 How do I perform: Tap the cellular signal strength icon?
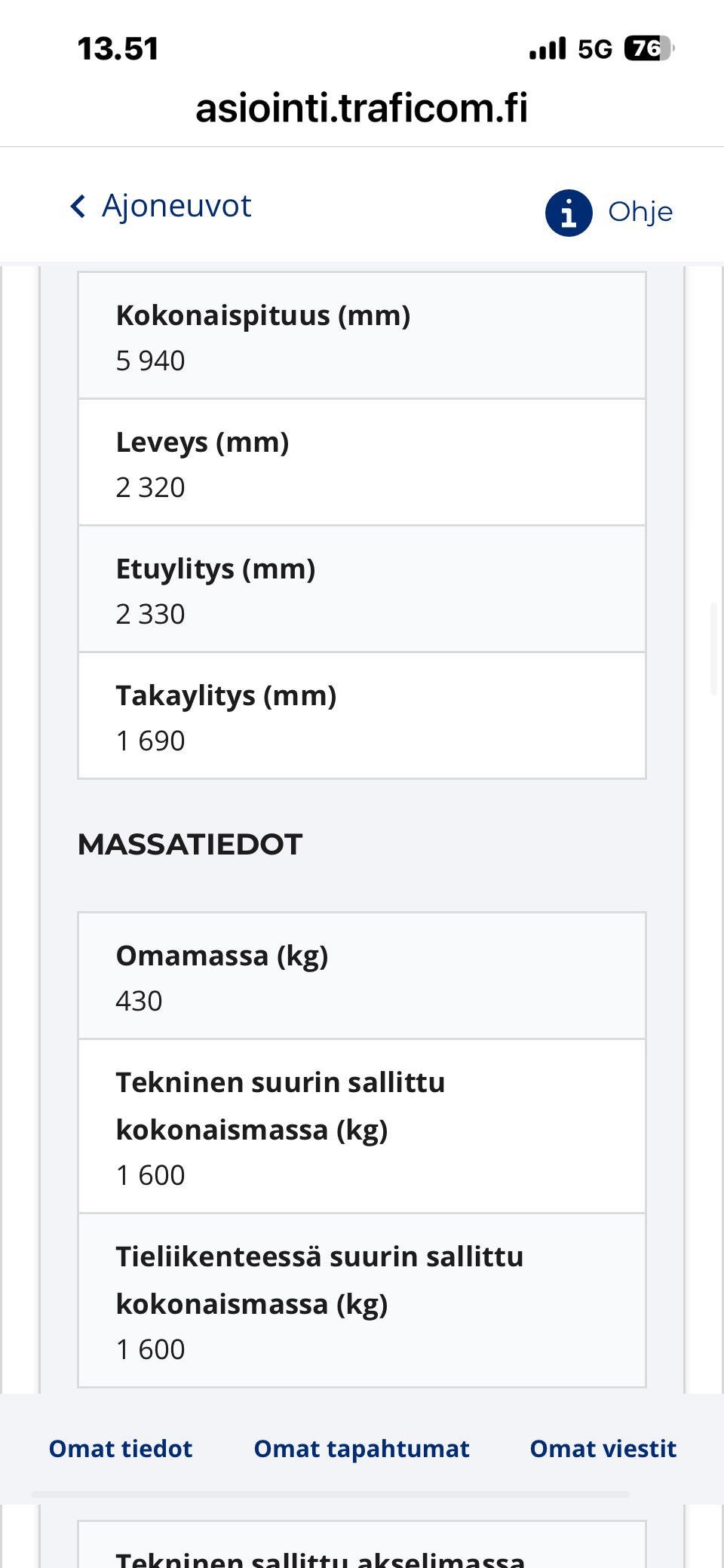[x=548, y=50]
